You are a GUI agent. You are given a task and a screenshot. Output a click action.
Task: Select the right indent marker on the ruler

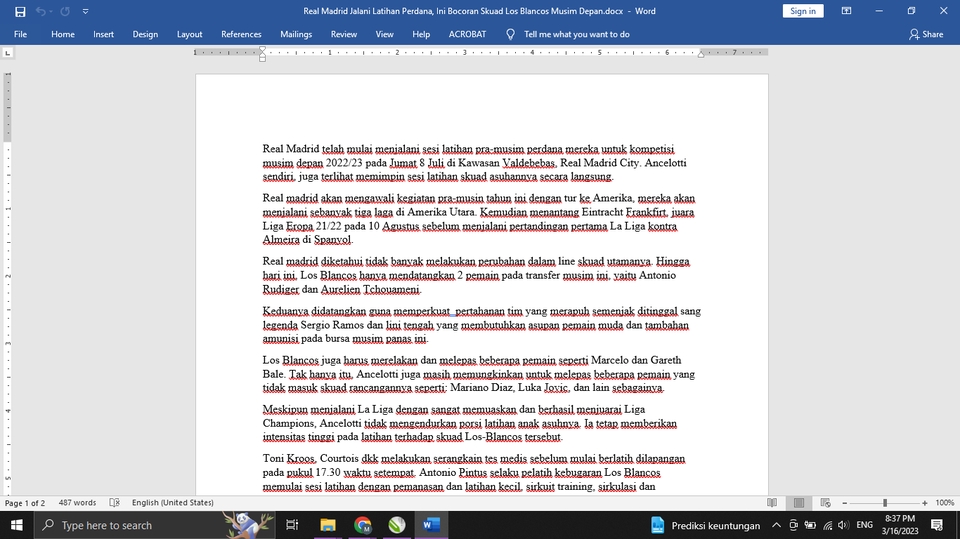tap(701, 55)
